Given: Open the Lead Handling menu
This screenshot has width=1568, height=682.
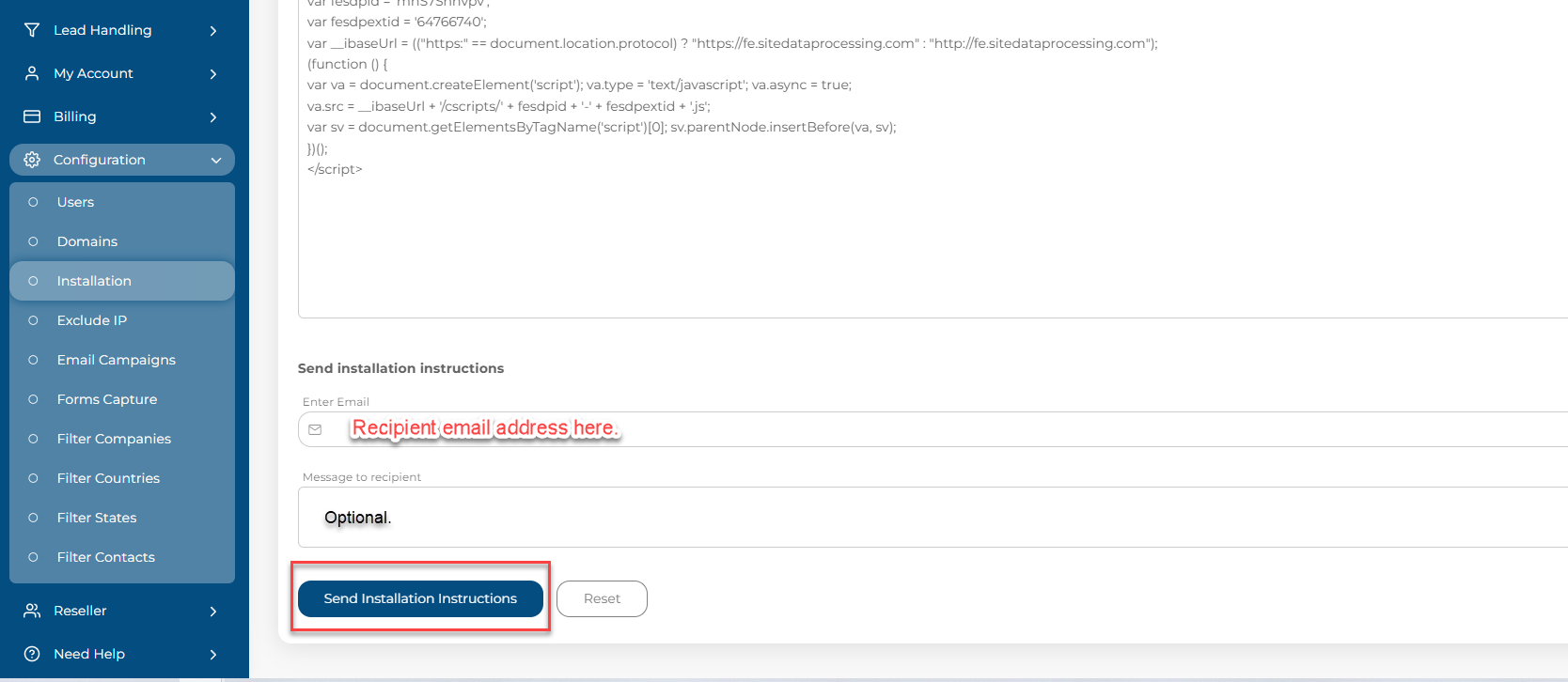Looking at the screenshot, I should [x=122, y=30].
